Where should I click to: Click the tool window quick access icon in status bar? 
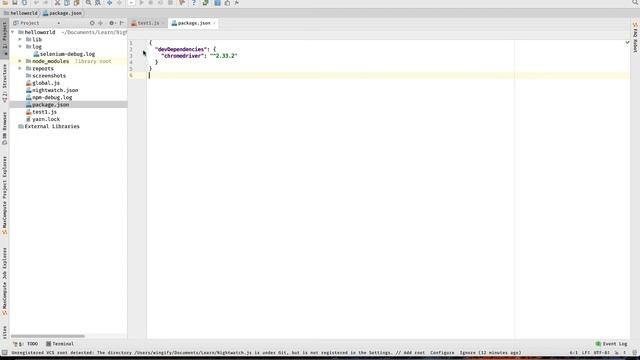[4, 353]
